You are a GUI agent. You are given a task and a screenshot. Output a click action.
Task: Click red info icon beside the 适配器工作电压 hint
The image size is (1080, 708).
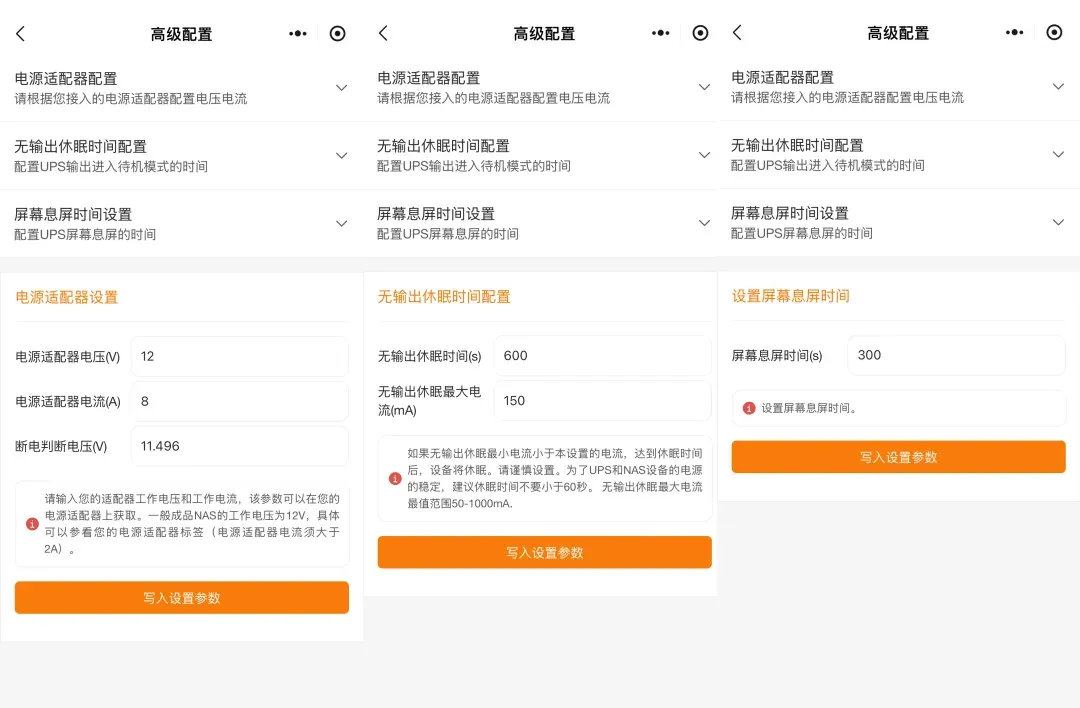[33, 523]
